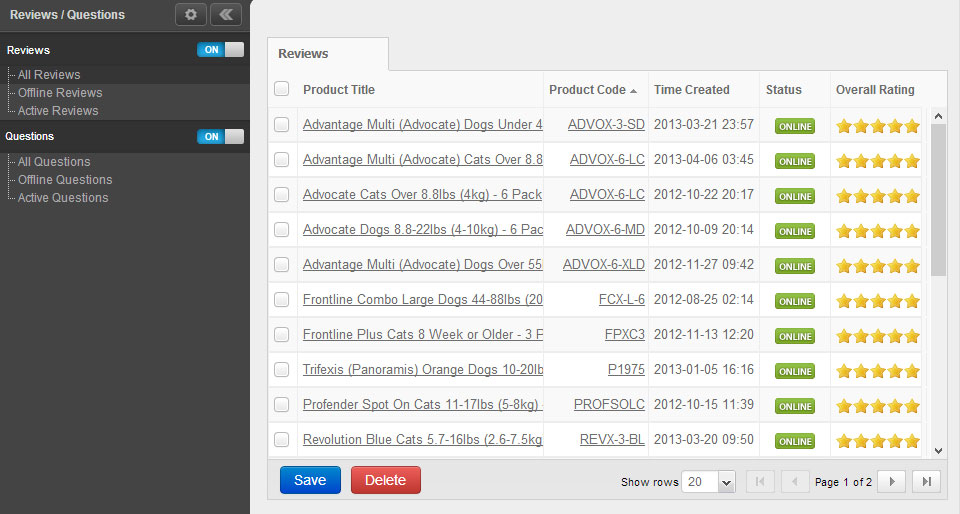Click the time created cell 2013-03-21 23:57
This screenshot has height=514, width=960.
[703, 124]
